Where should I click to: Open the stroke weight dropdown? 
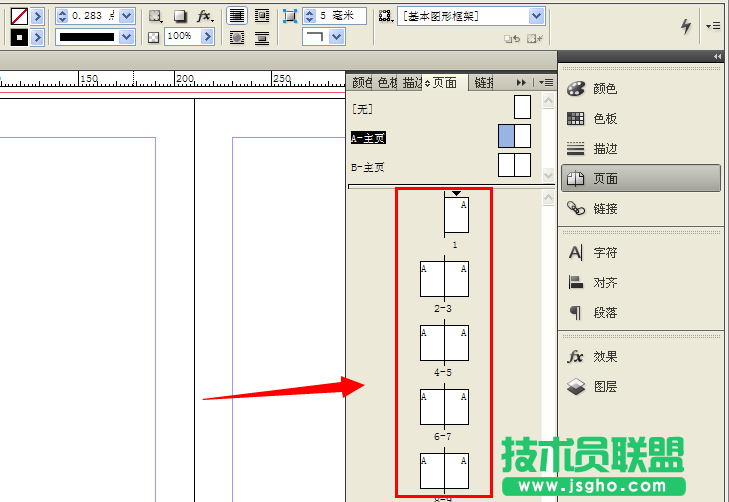pyautogui.click(x=126, y=16)
